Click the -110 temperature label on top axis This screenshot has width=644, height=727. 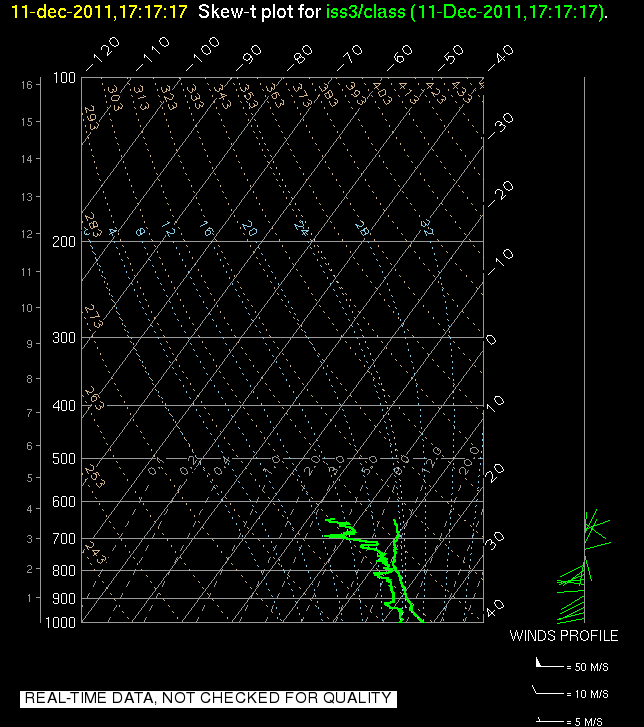153,55
